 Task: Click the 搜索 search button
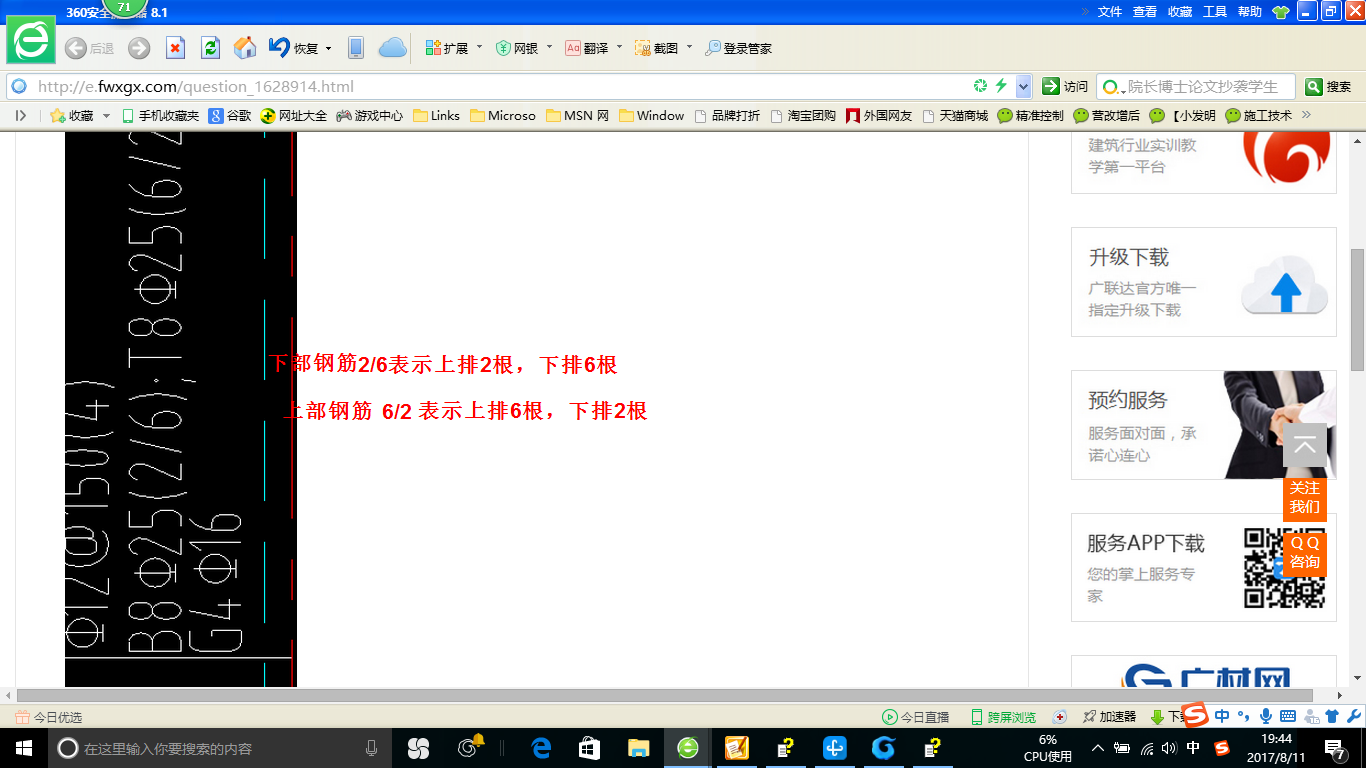(1329, 86)
